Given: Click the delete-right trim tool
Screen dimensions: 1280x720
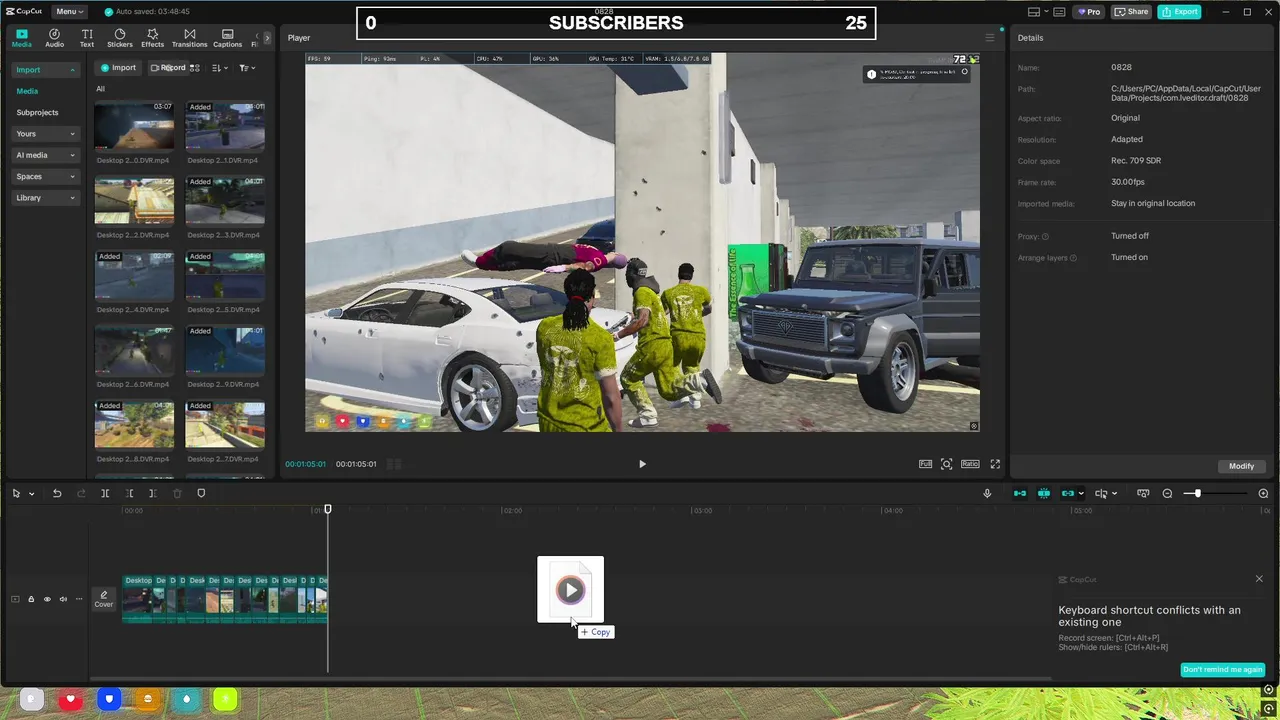Looking at the screenshot, I should (152, 493).
